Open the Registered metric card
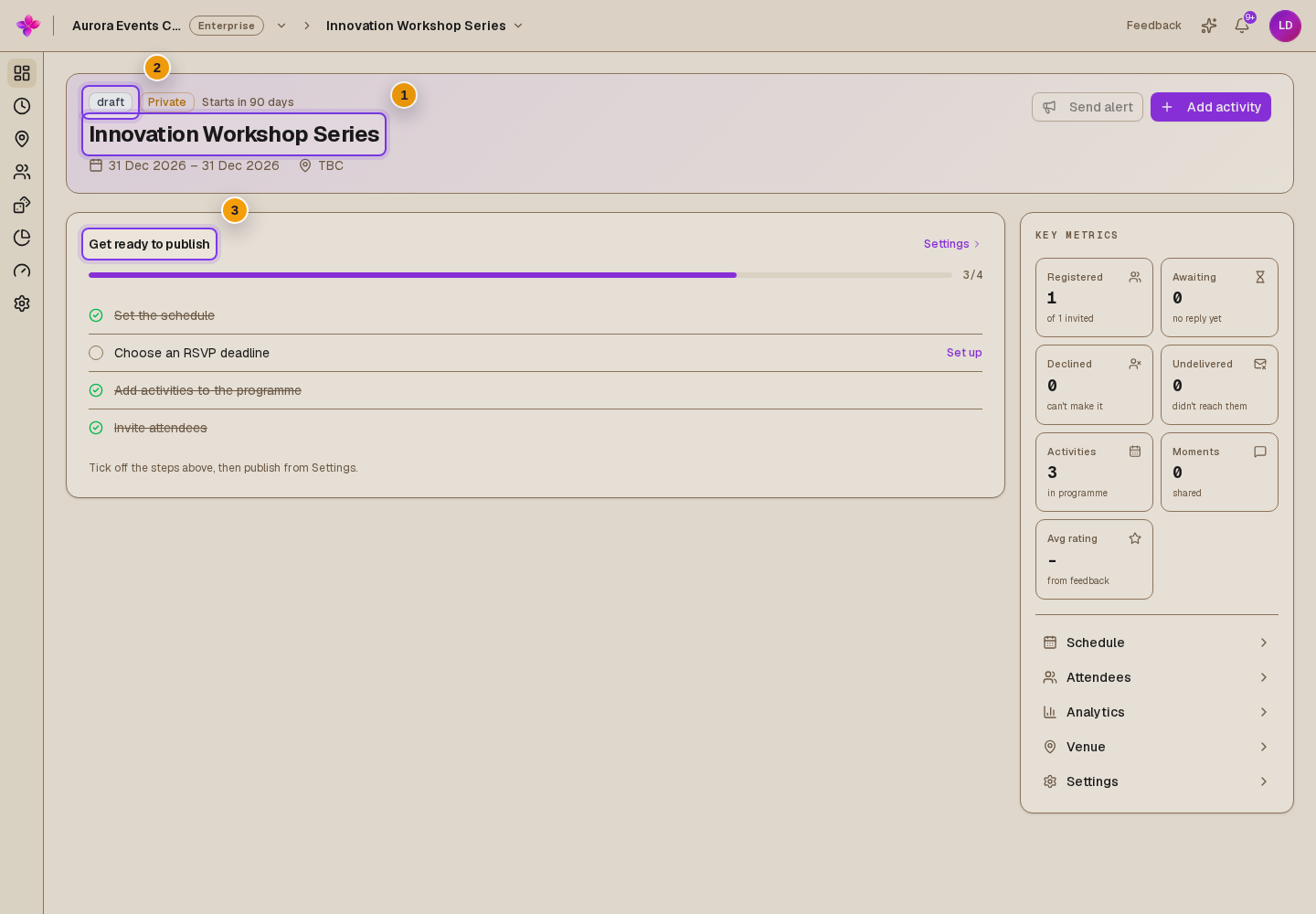1316x914 pixels. click(1094, 297)
